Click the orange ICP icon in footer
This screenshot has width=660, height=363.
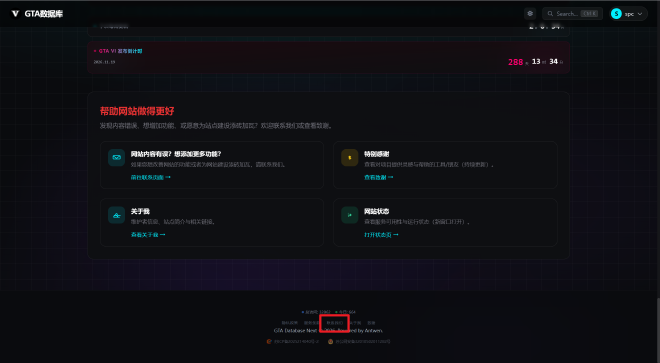269,342
